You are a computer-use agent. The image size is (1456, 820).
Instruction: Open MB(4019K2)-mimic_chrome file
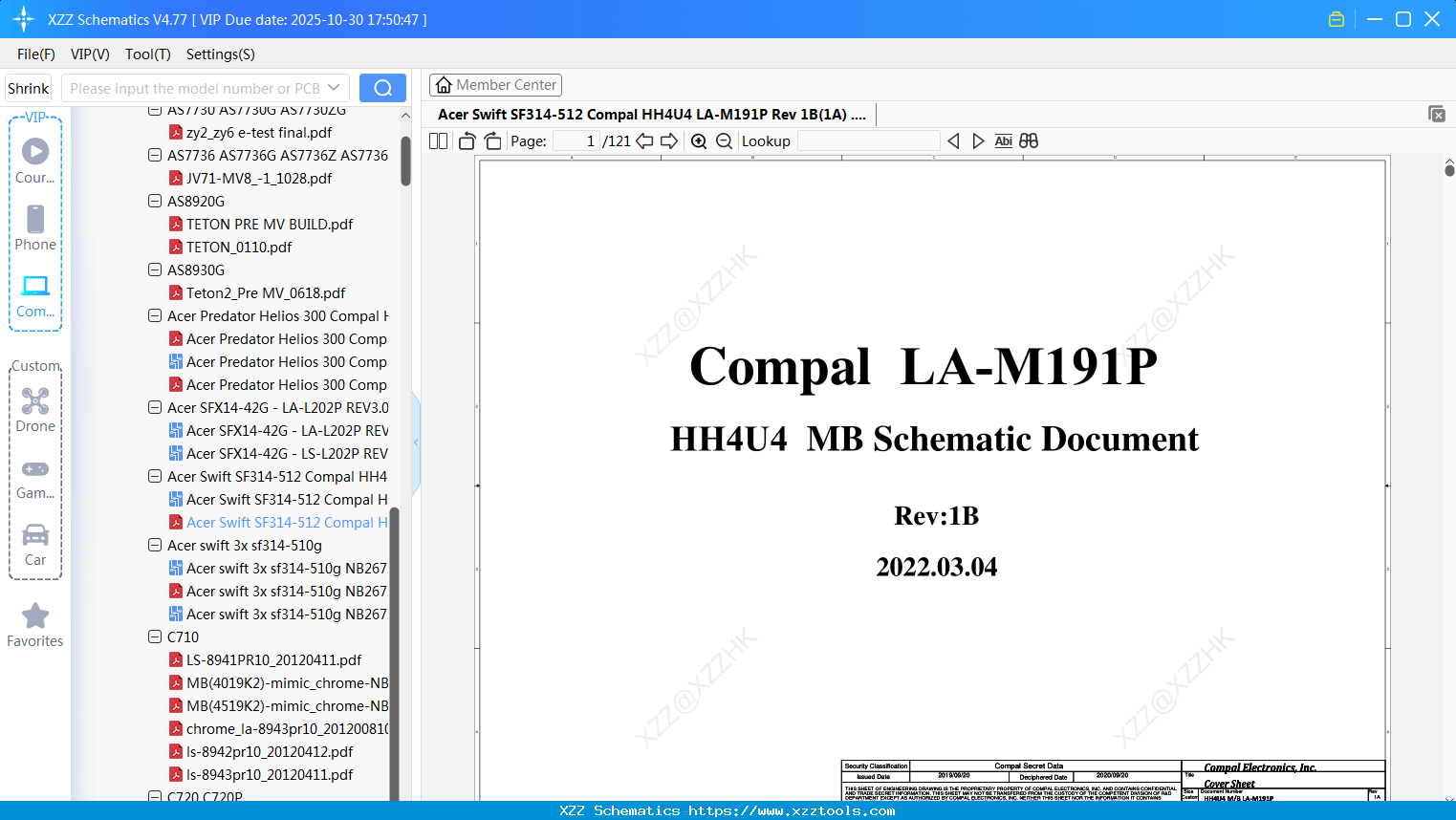click(x=287, y=682)
